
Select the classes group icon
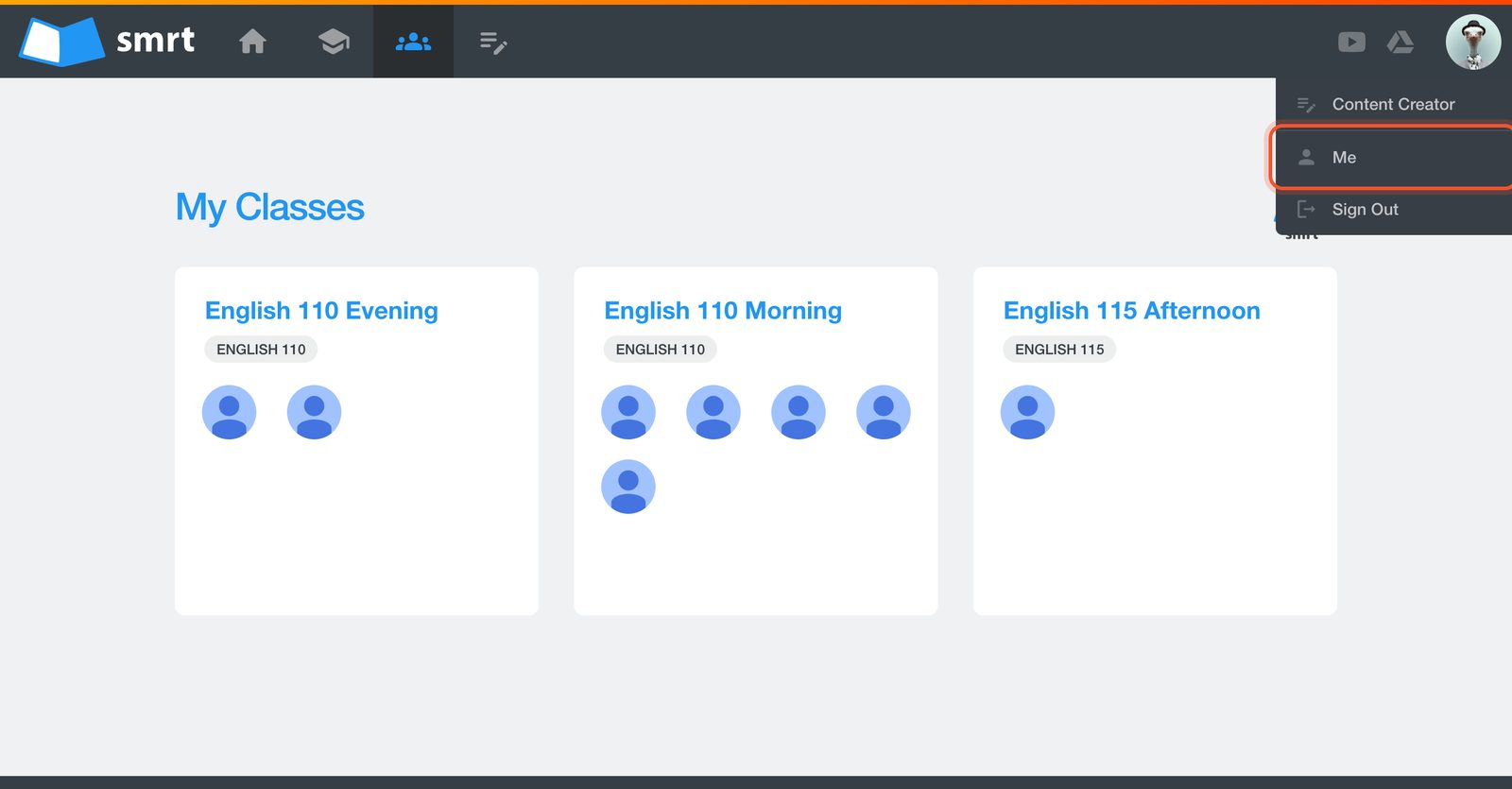pyautogui.click(x=413, y=42)
